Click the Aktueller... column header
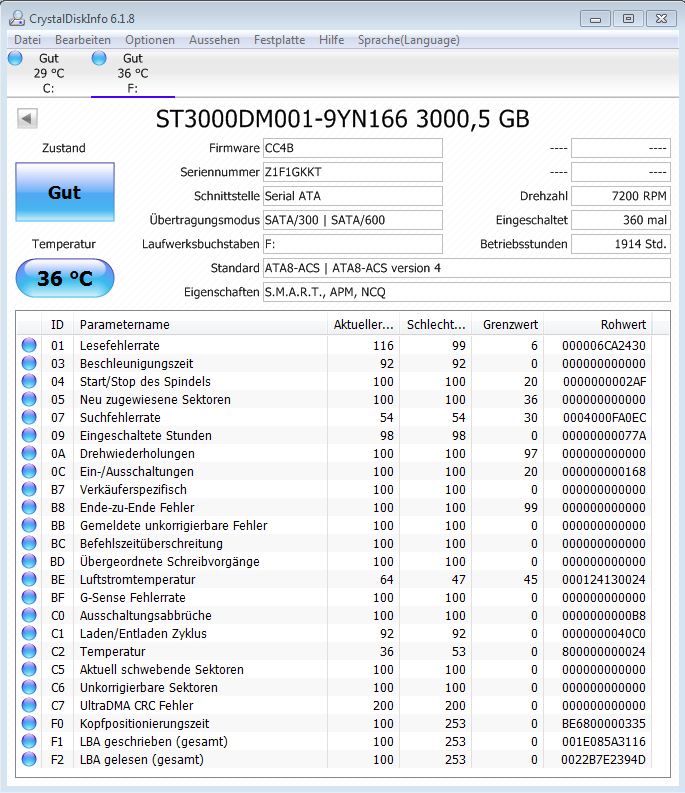 363,325
